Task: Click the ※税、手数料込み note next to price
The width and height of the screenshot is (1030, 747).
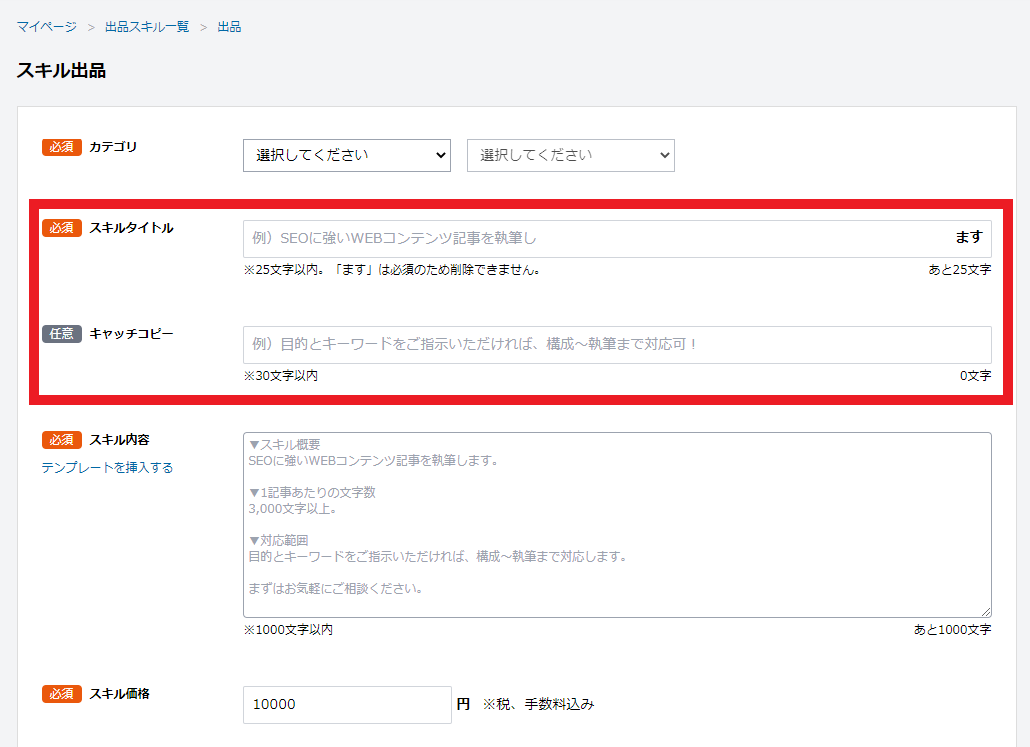Action: (538, 704)
